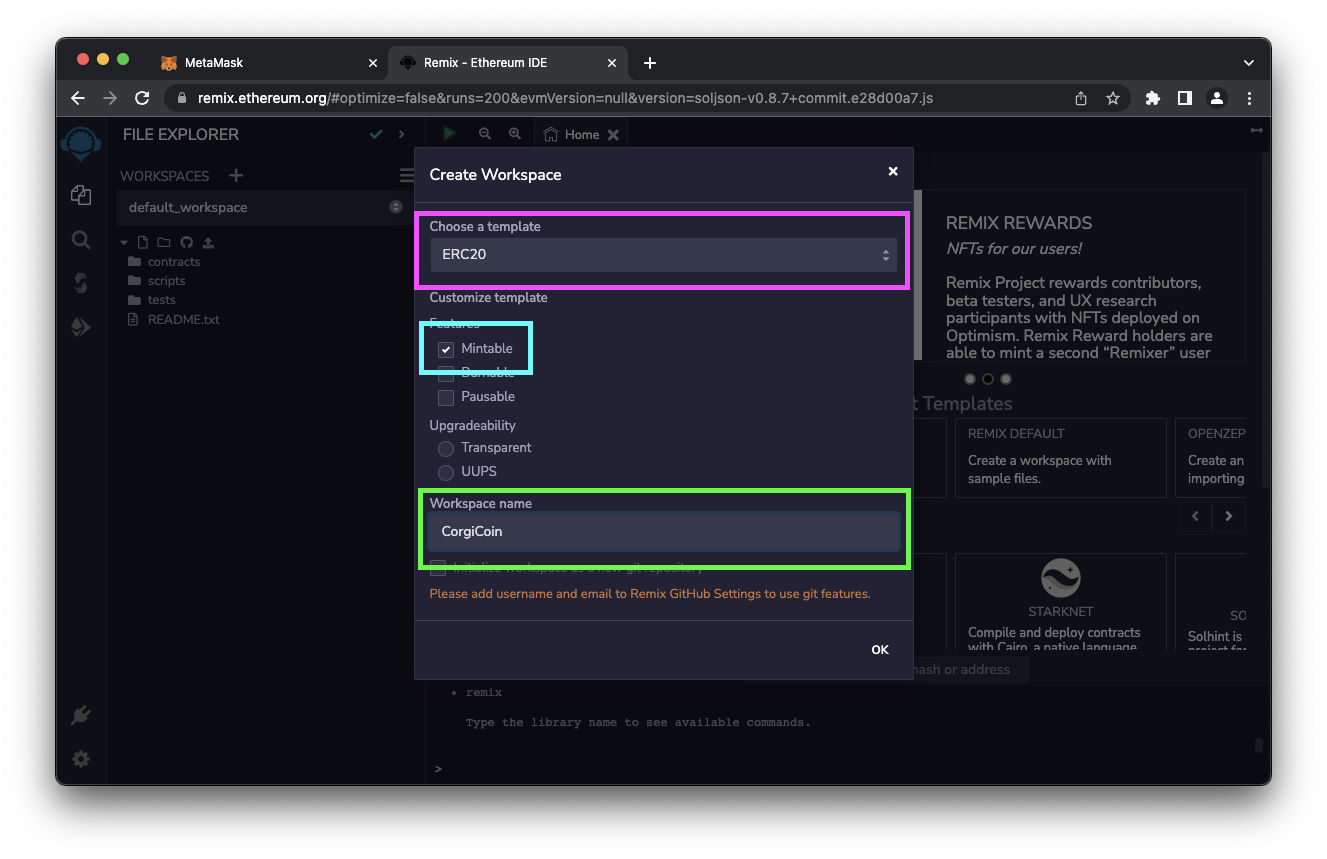1327x859 pixels.
Task: Click the terminal transaction hash search field
Action: pos(970,669)
